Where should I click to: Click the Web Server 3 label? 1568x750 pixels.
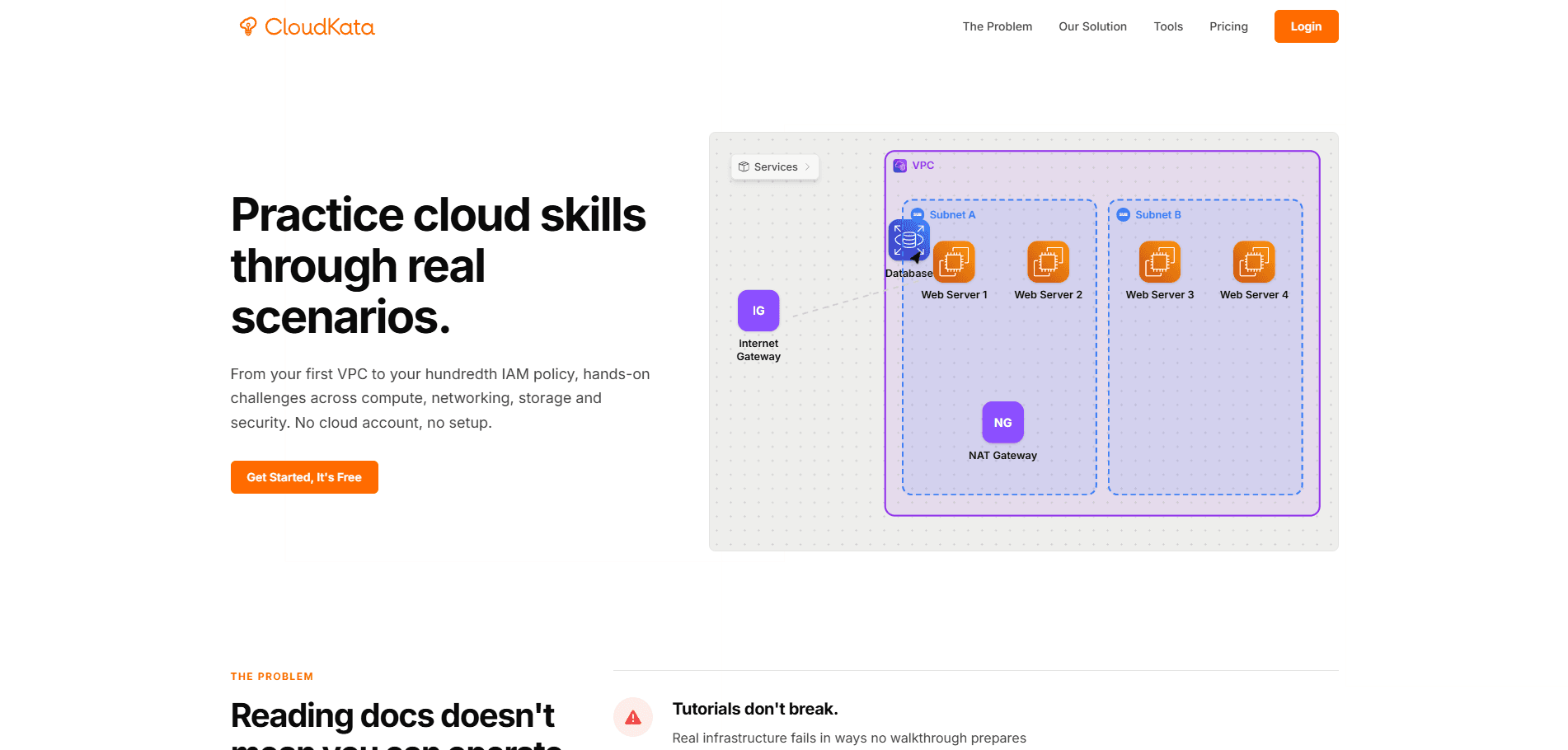1160,294
